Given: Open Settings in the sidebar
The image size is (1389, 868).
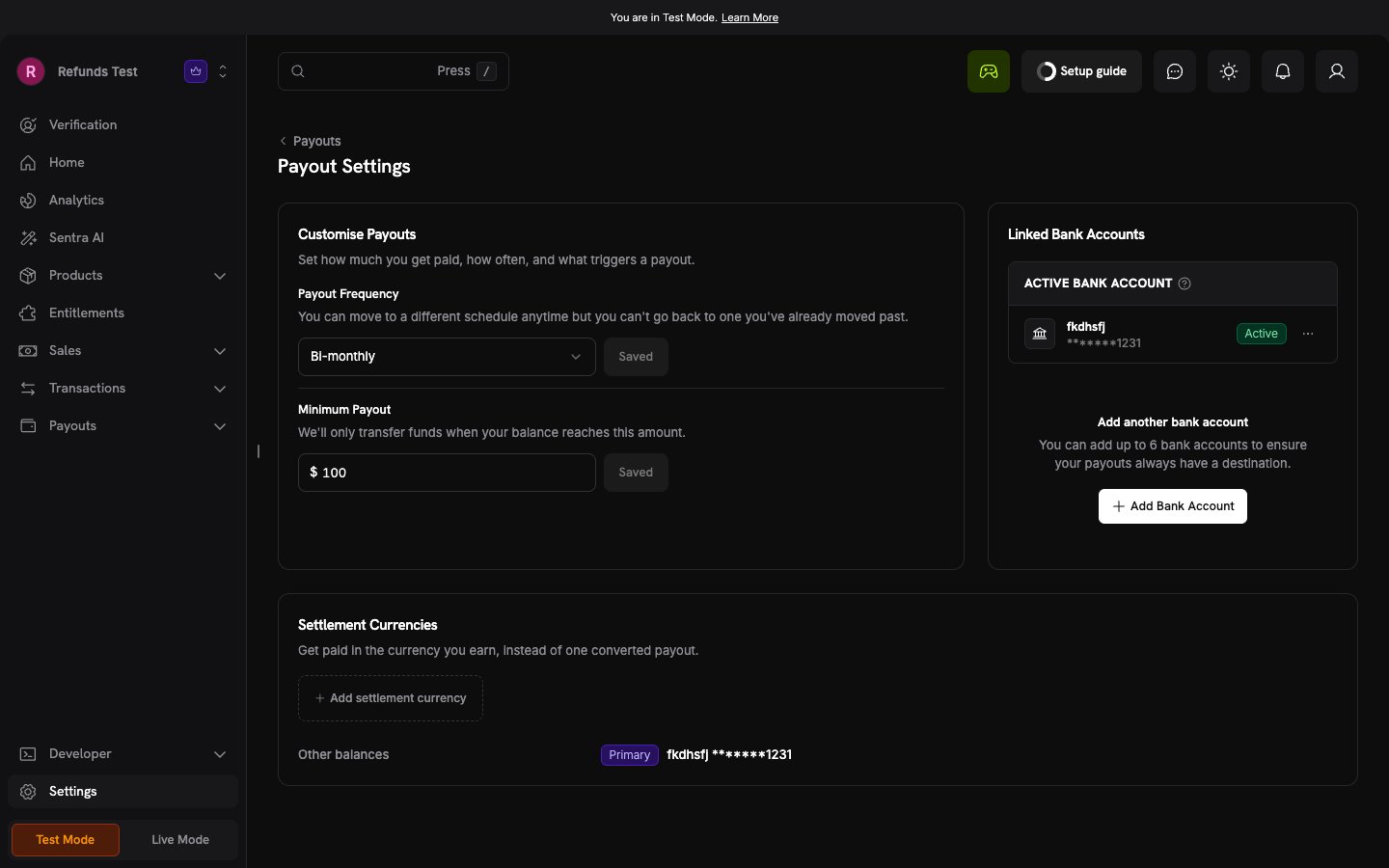Looking at the screenshot, I should tap(123, 791).
